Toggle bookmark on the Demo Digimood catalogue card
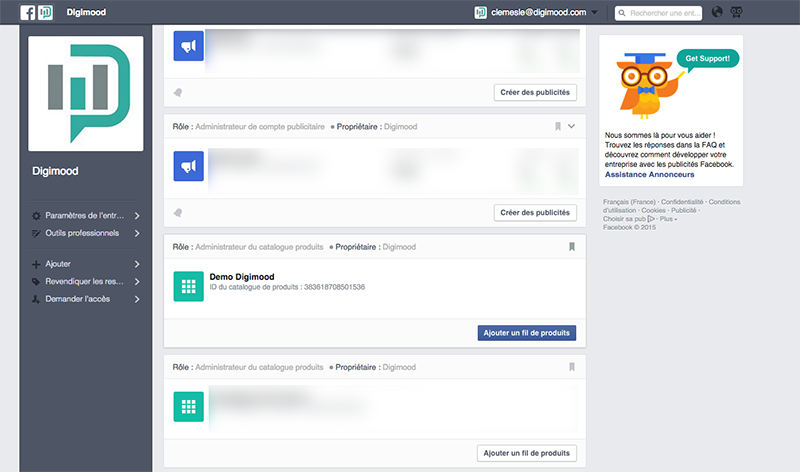 (572, 247)
